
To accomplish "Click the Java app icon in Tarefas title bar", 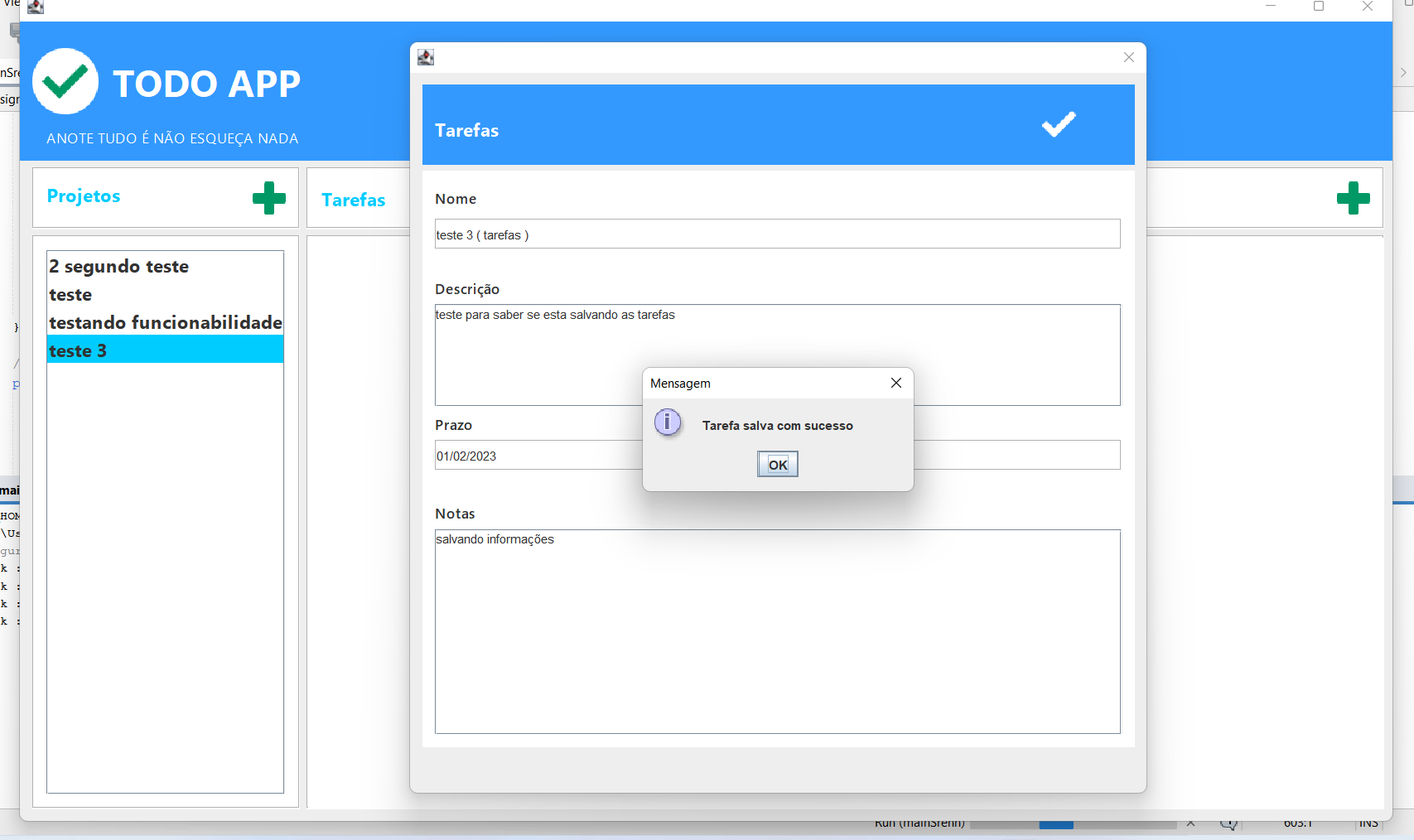I will (x=425, y=57).
